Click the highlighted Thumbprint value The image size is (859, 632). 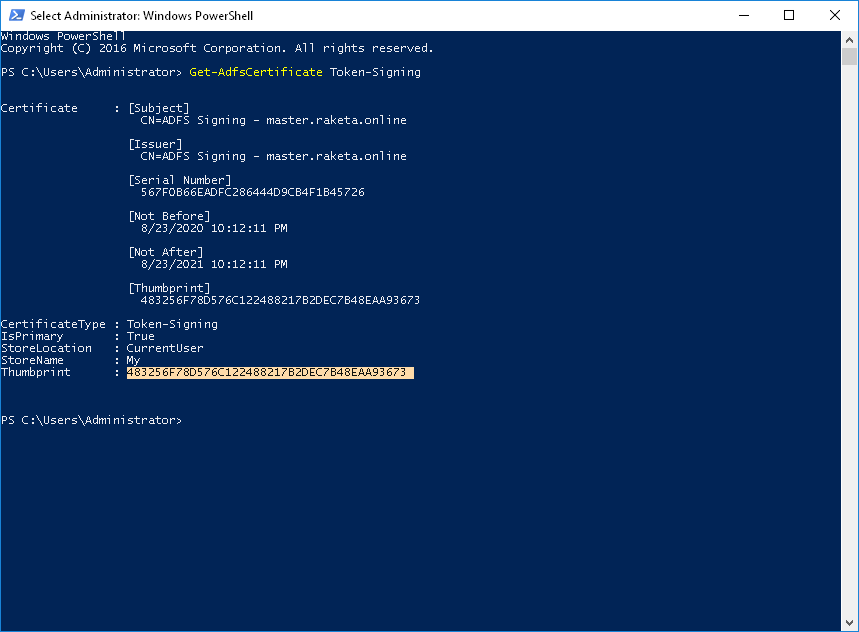pos(266,373)
